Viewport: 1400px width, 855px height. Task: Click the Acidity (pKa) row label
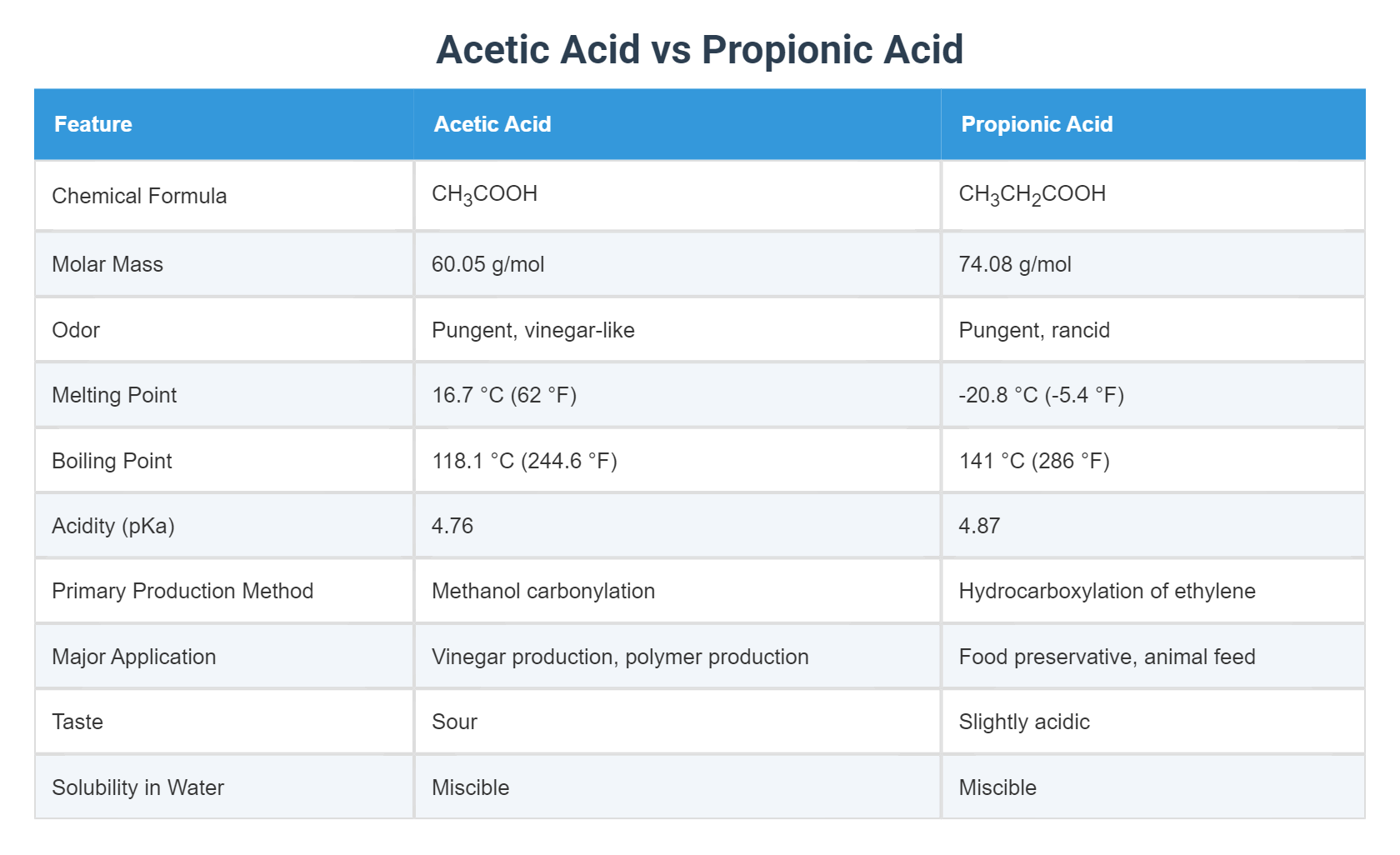(x=113, y=526)
